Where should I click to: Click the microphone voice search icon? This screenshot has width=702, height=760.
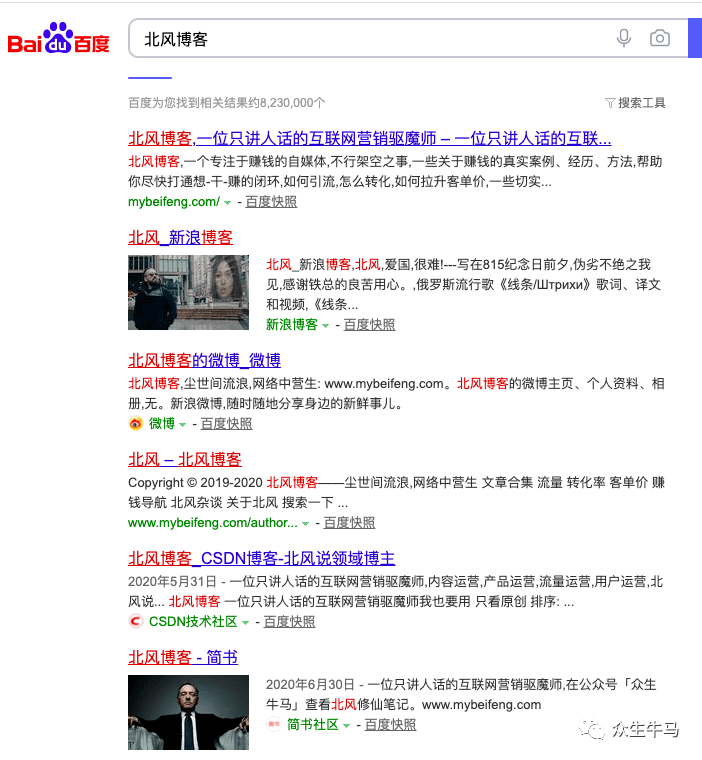tap(624, 38)
